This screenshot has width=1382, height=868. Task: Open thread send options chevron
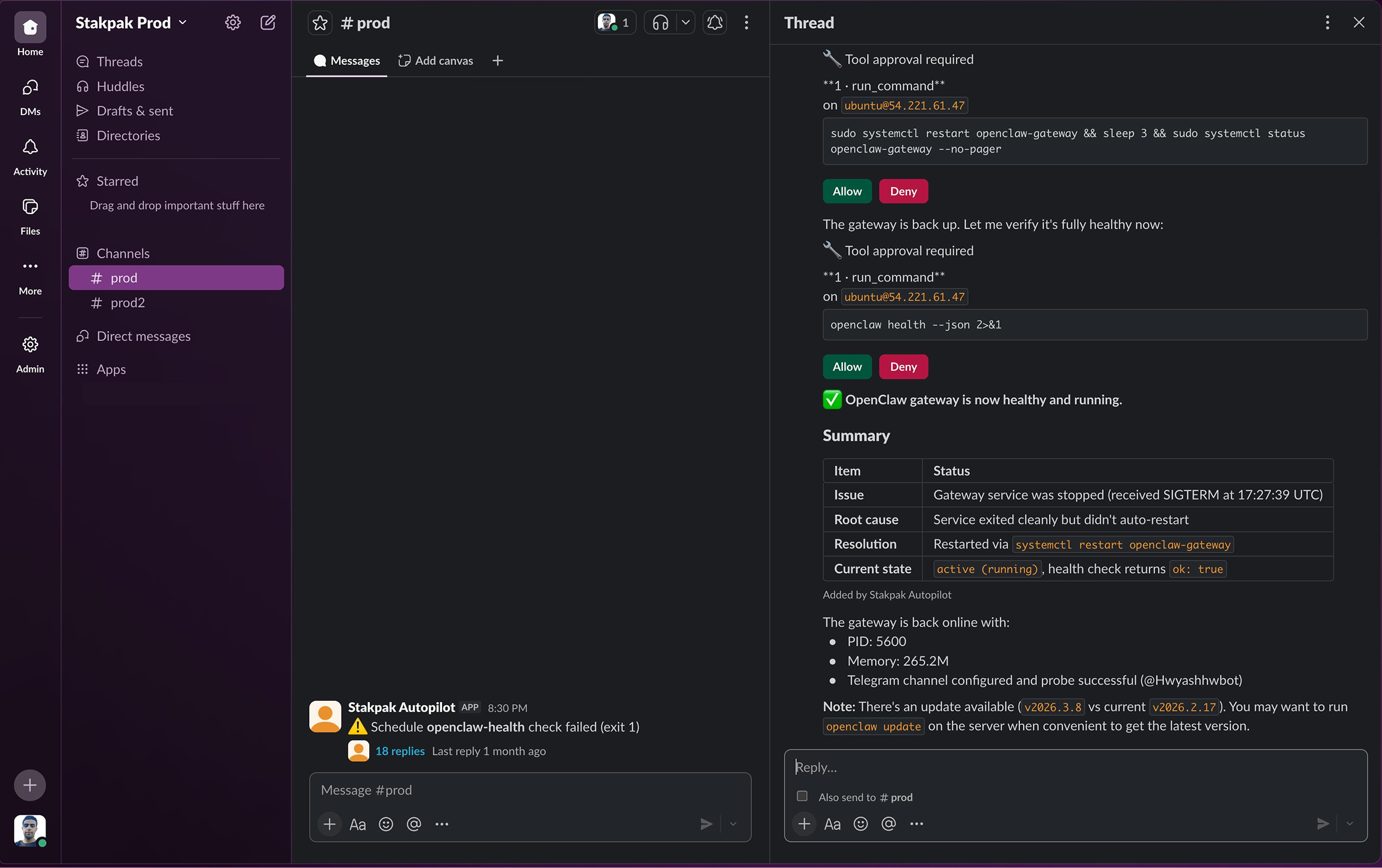[x=1350, y=824]
